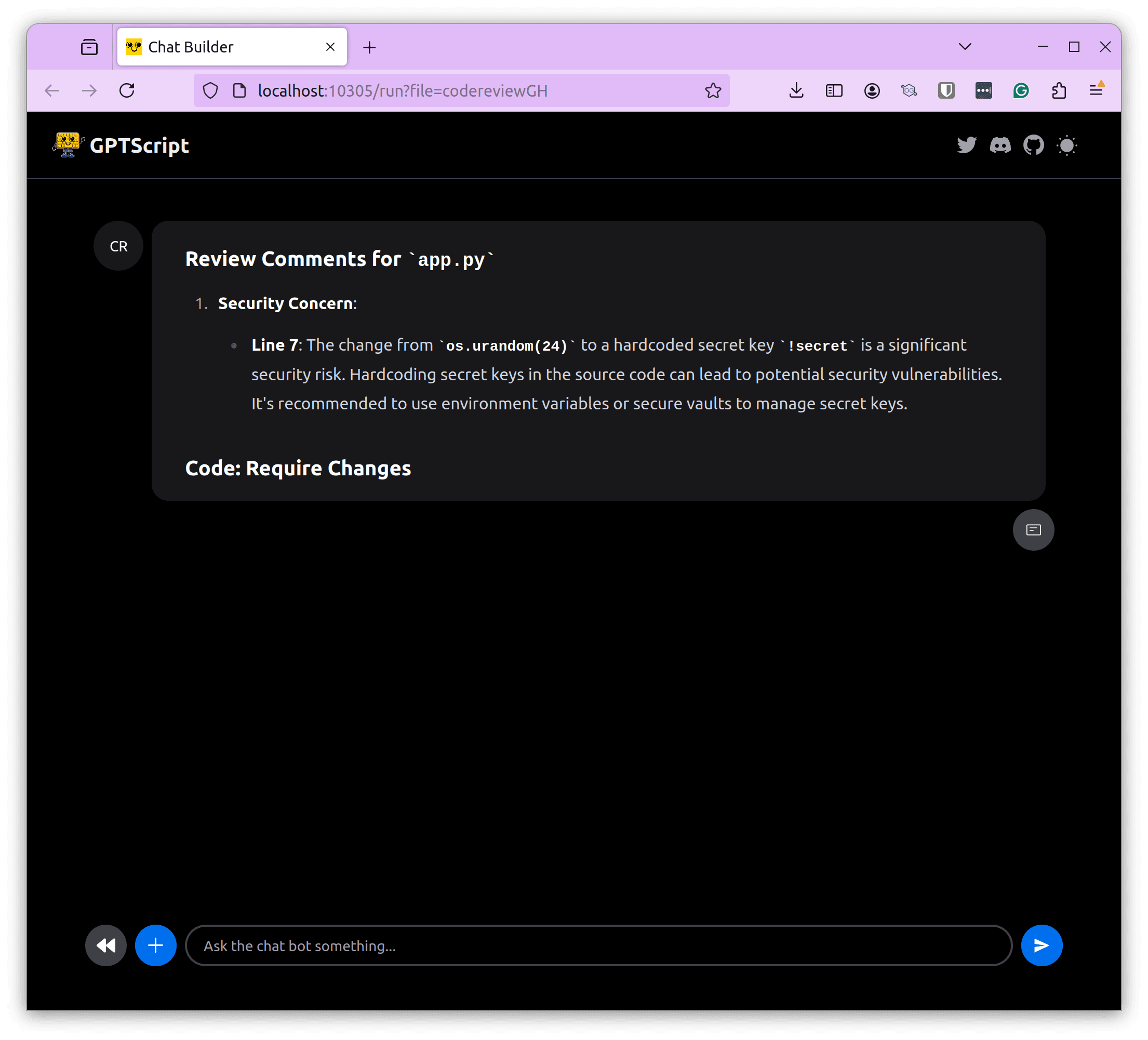Maximize the browser window
The image size is (1148, 1040).
coord(1074,47)
